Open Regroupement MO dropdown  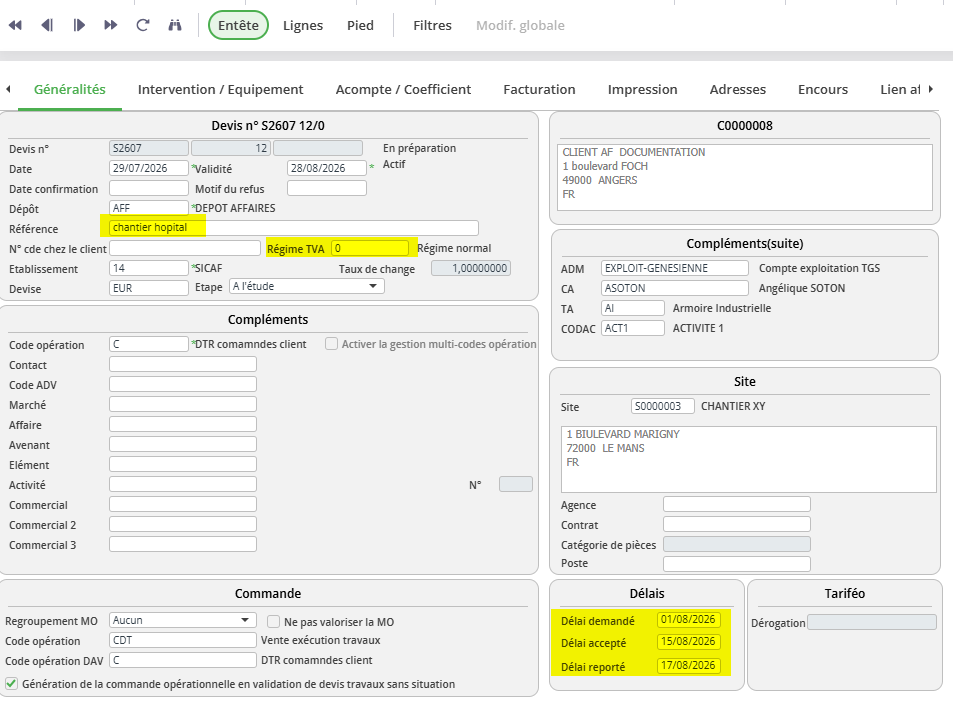coord(182,620)
